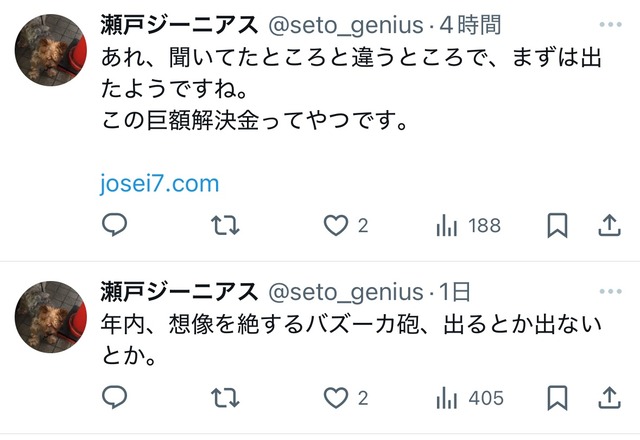
Task: View analytics showing 405 views
Action: [x=468, y=398]
